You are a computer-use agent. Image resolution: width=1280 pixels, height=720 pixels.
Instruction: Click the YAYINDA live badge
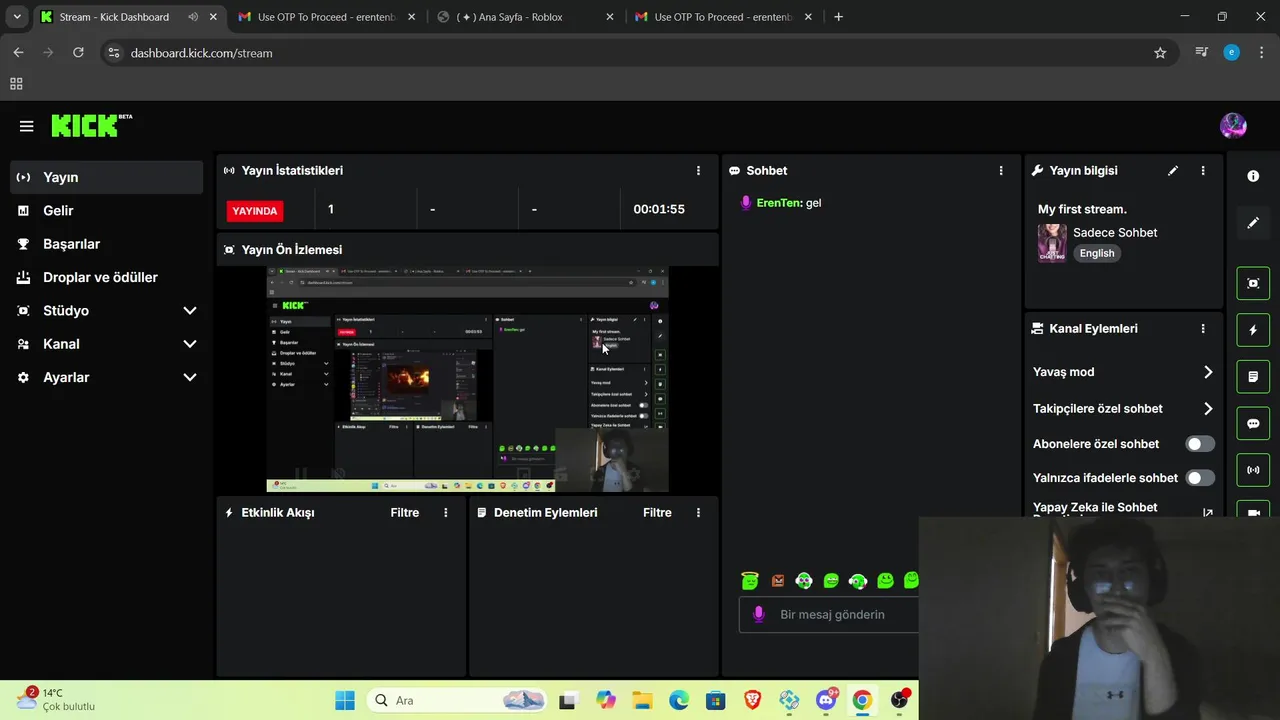click(x=255, y=211)
